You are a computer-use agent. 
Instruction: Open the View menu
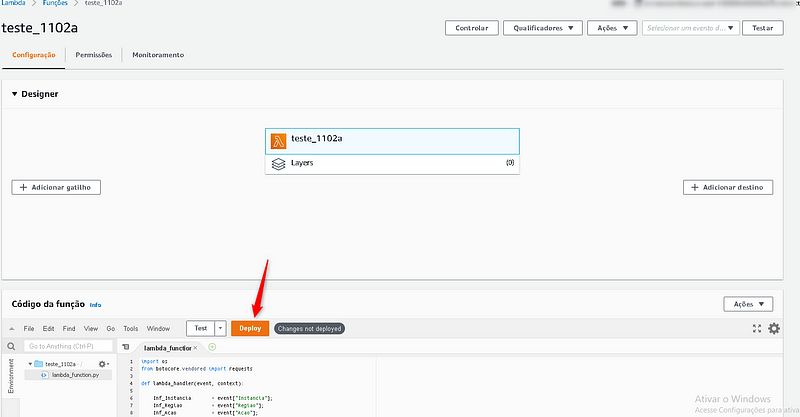(91, 329)
